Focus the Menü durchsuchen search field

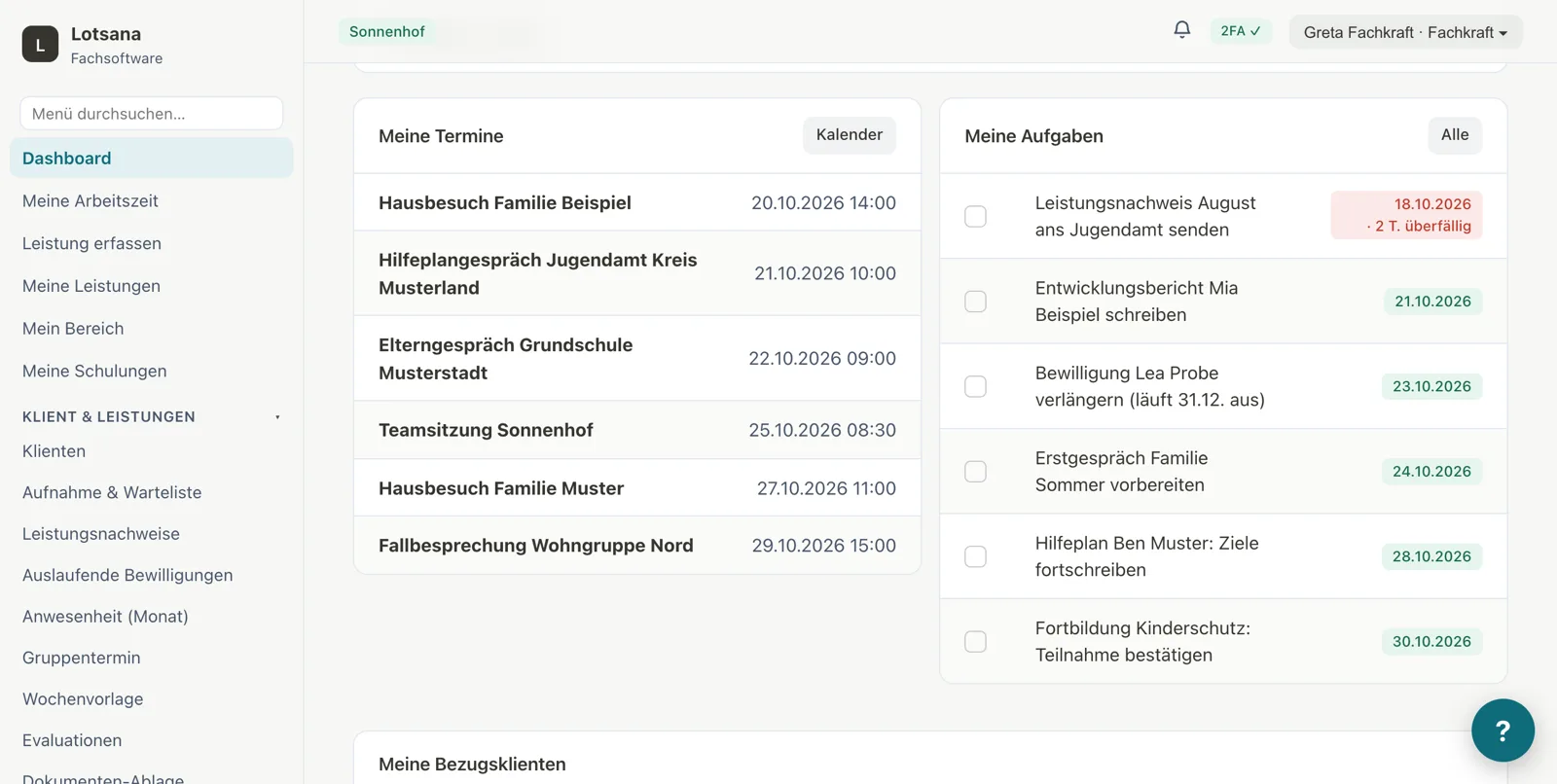tap(151, 114)
